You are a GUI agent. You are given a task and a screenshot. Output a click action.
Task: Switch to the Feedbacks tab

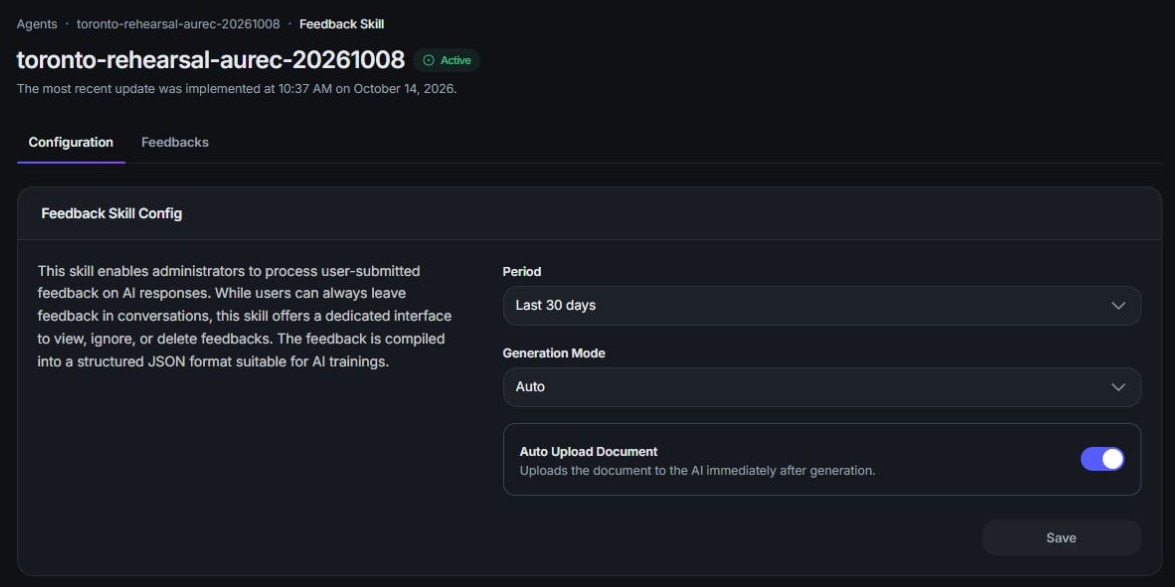(175, 142)
